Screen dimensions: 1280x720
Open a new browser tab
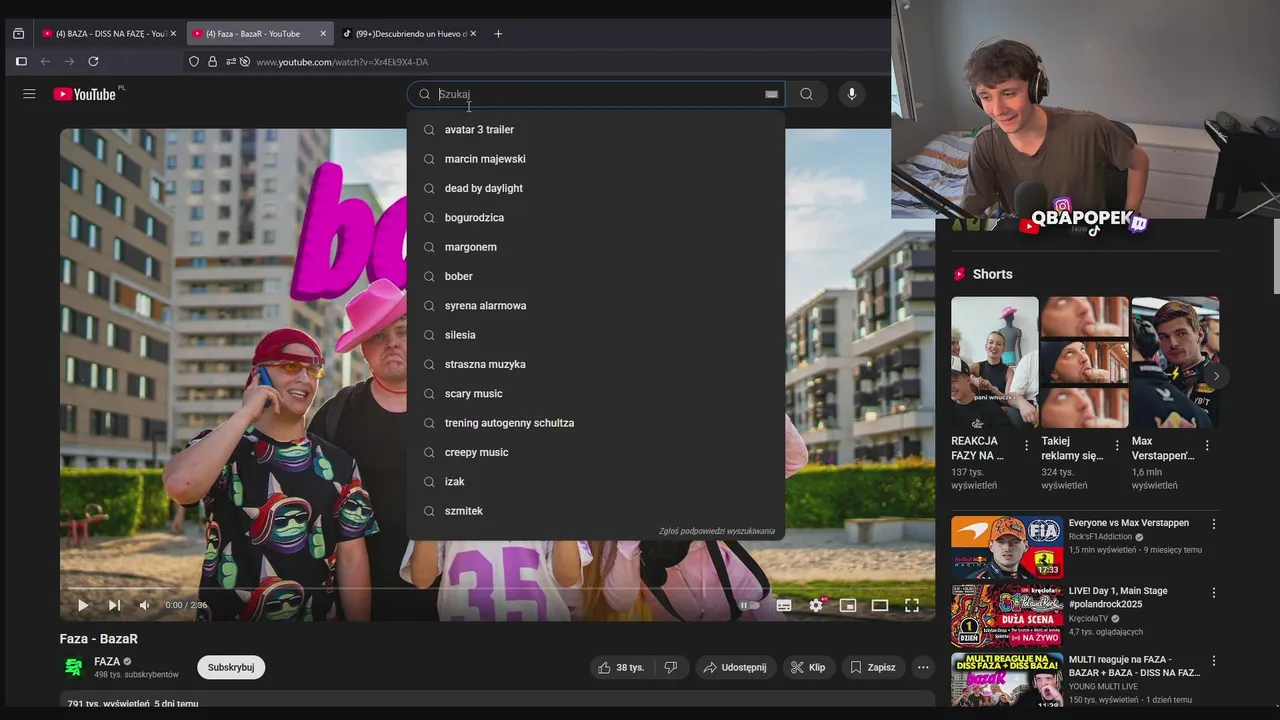click(498, 34)
